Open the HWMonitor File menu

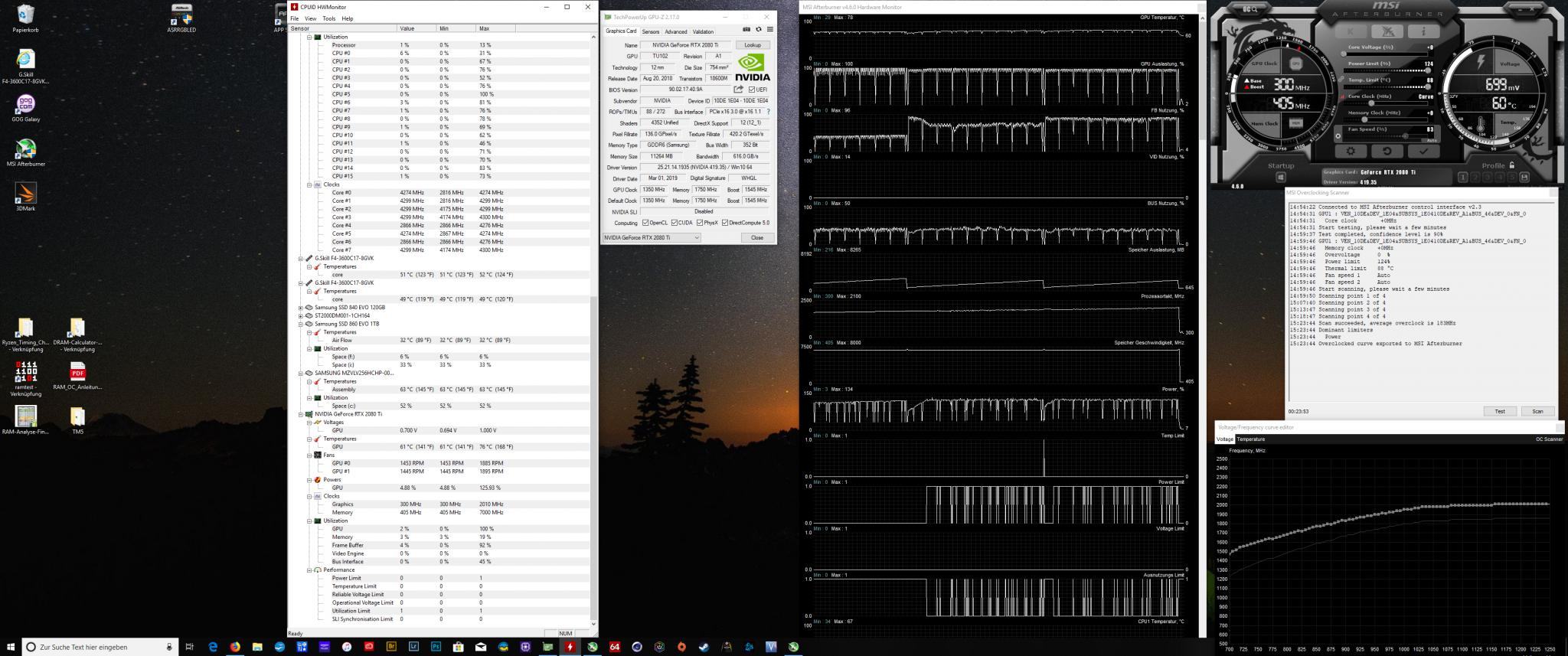click(x=294, y=18)
